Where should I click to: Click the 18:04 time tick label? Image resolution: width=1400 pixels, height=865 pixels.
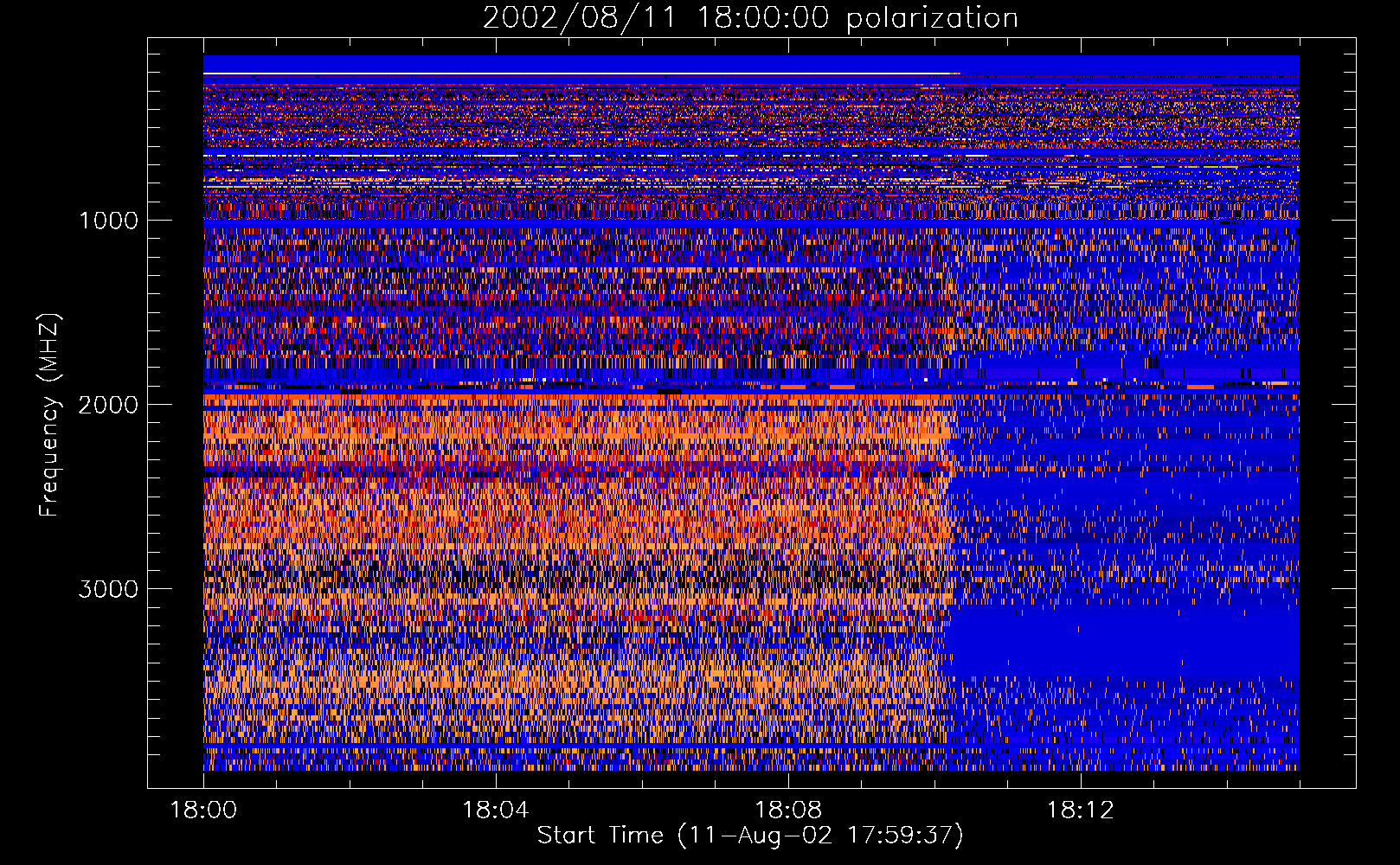point(495,811)
